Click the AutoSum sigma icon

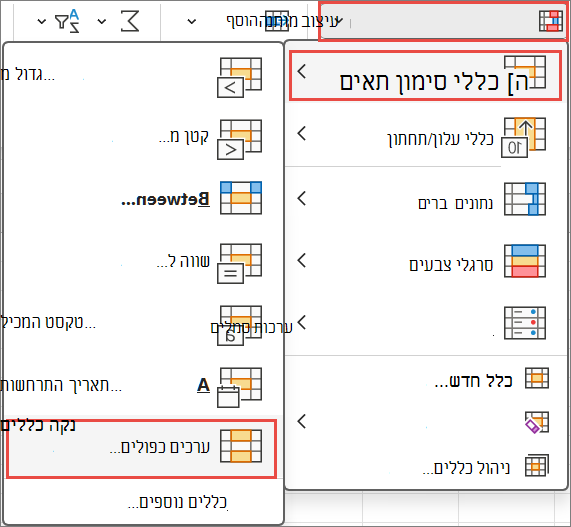130,21
